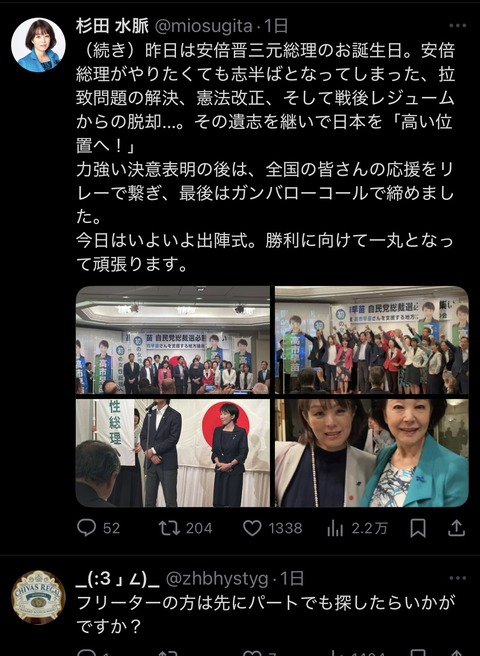The width and height of the screenshot is (480, 656).
Task: Open the top-right photo of people raising fists
Action: click(x=372, y=340)
